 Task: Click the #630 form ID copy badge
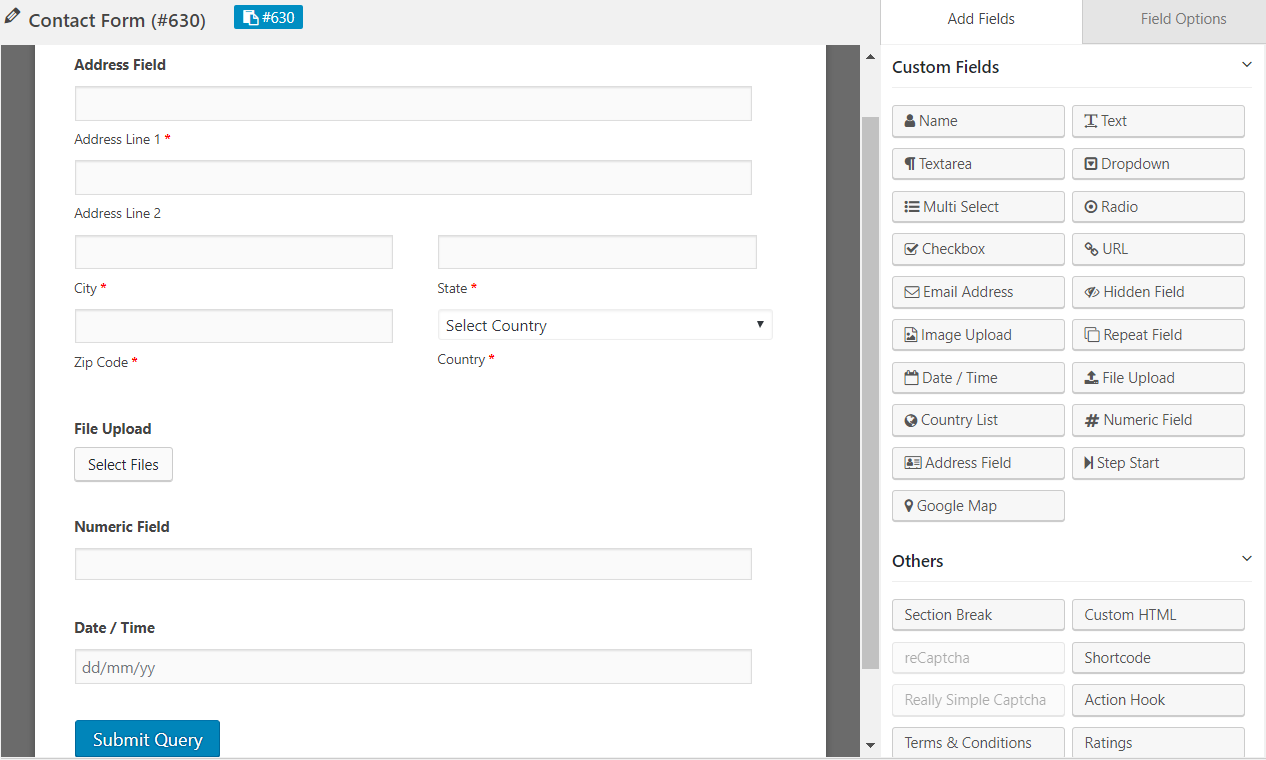pos(268,17)
